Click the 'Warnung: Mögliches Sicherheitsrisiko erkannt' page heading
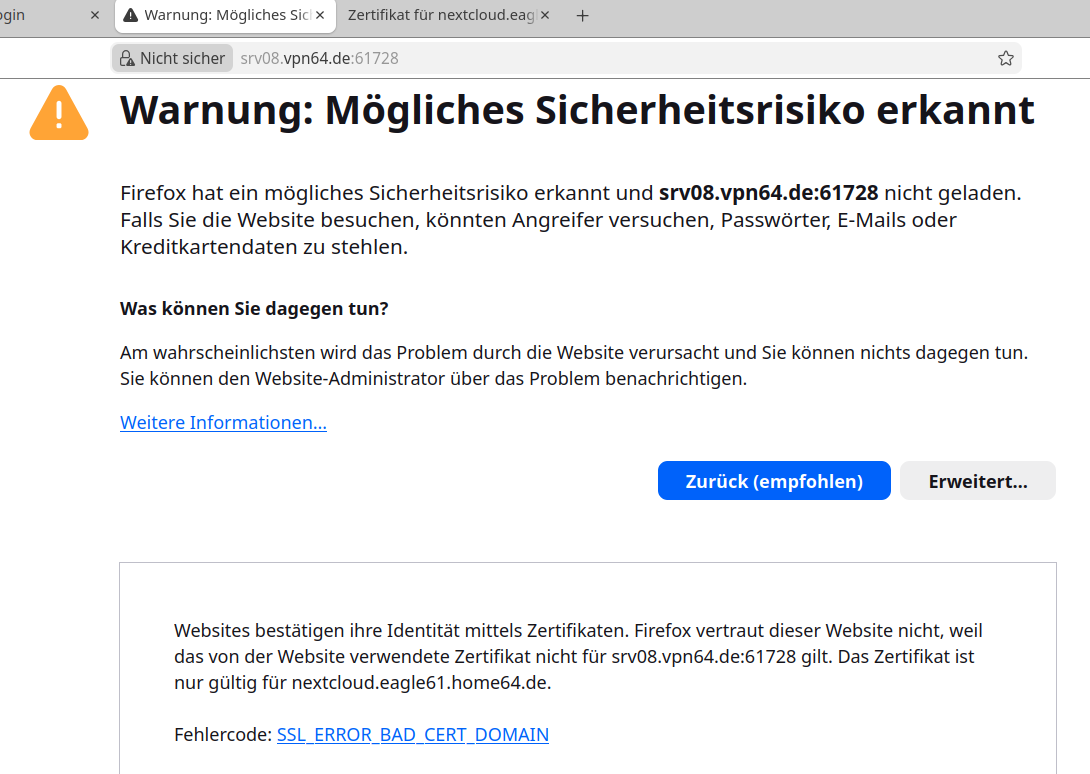1090x774 pixels. (577, 110)
